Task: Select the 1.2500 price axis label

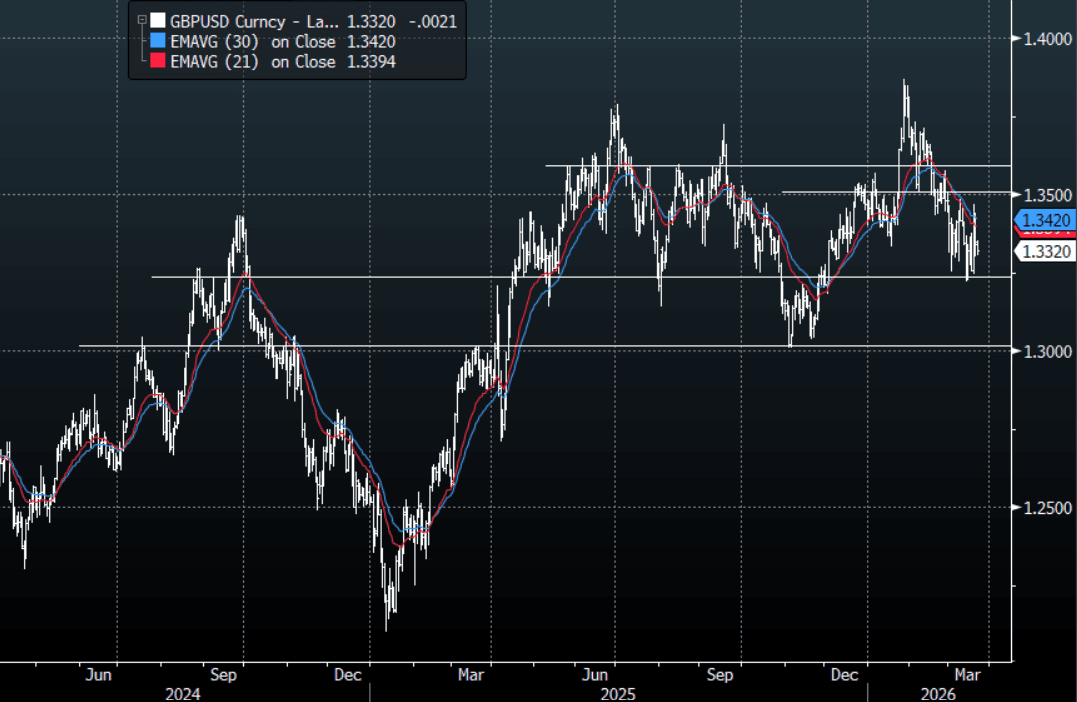Action: tap(1045, 508)
